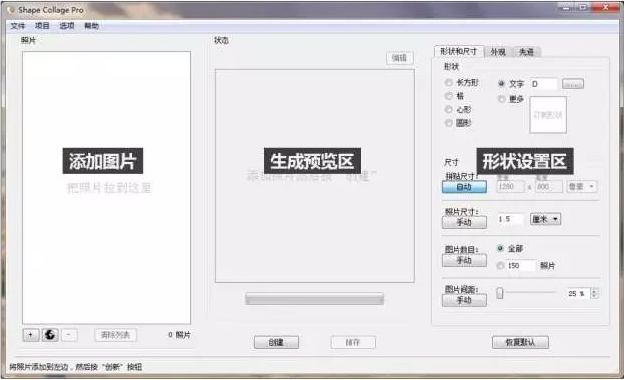The height and width of the screenshot is (380, 624).
Task: Open the 文件 menu
Action: [x=18, y=26]
